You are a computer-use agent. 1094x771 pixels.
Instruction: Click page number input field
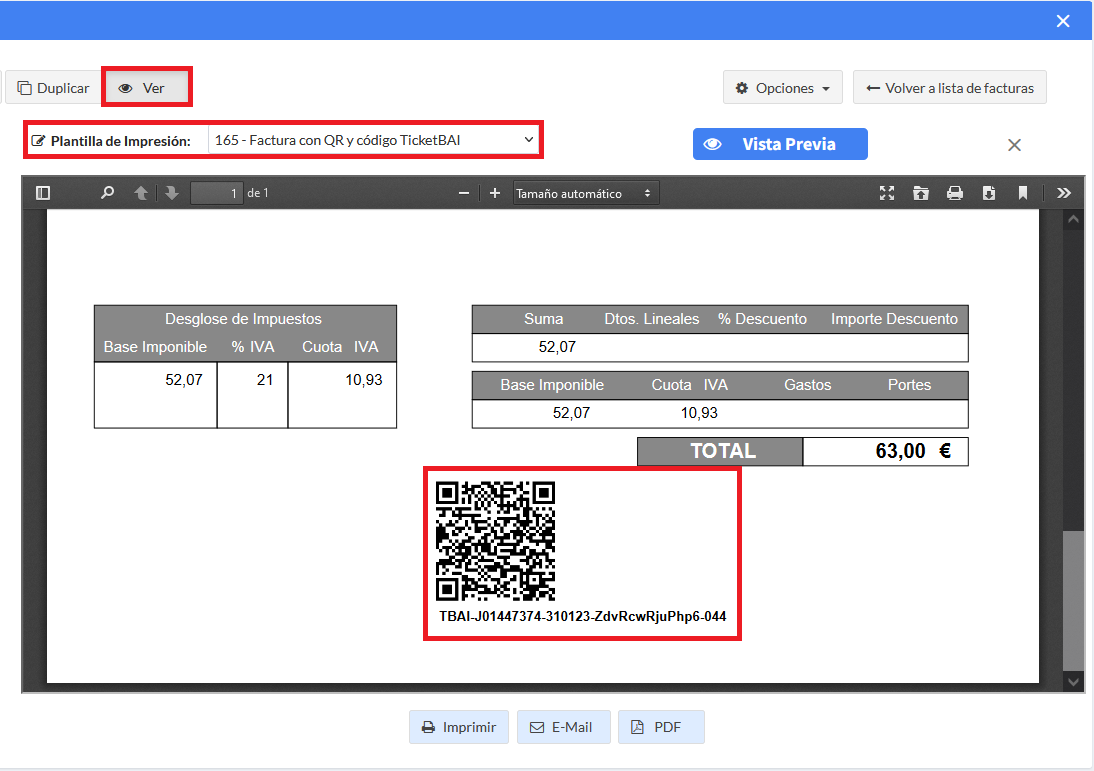[217, 193]
